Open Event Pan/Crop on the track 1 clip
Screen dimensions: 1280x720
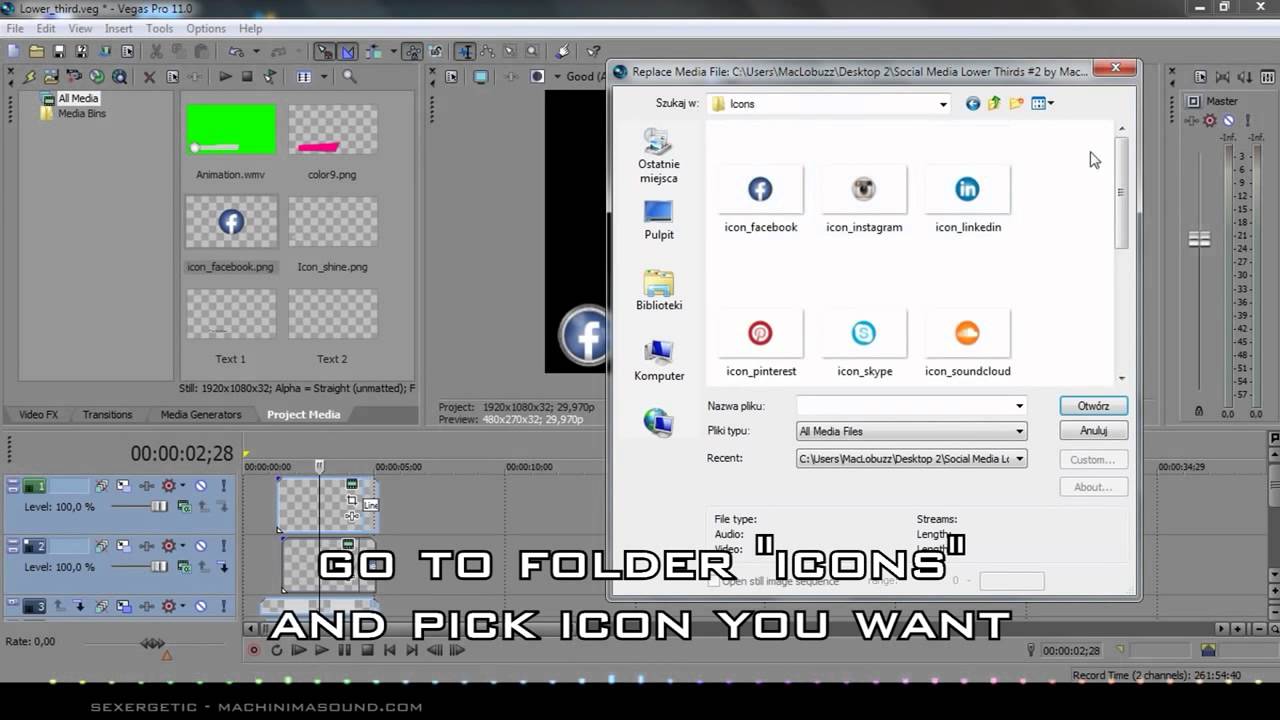click(x=352, y=499)
